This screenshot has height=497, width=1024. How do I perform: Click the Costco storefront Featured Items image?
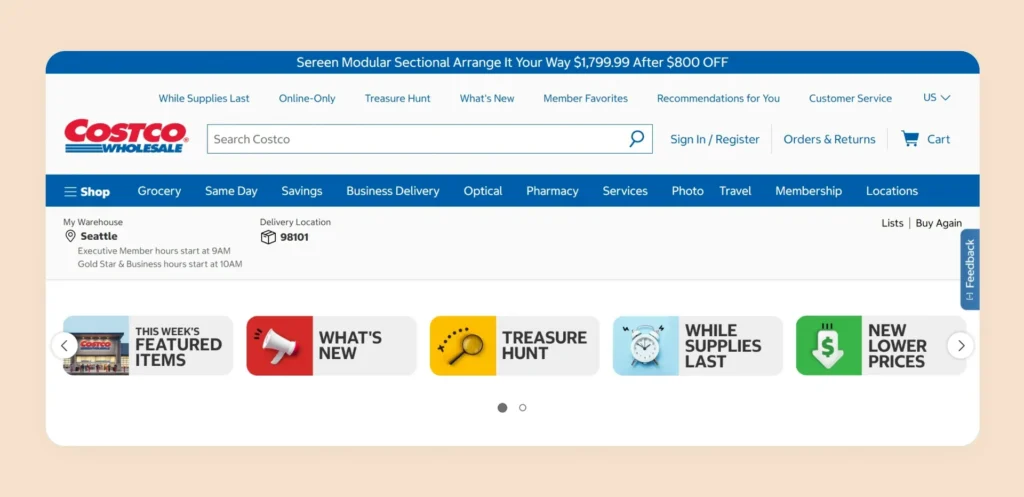coord(96,345)
